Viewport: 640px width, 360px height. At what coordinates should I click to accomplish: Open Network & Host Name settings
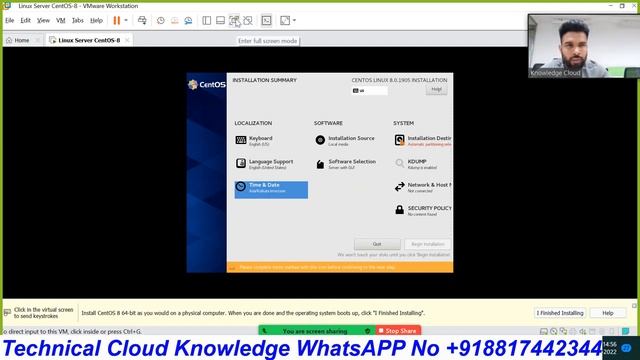[x=423, y=187]
